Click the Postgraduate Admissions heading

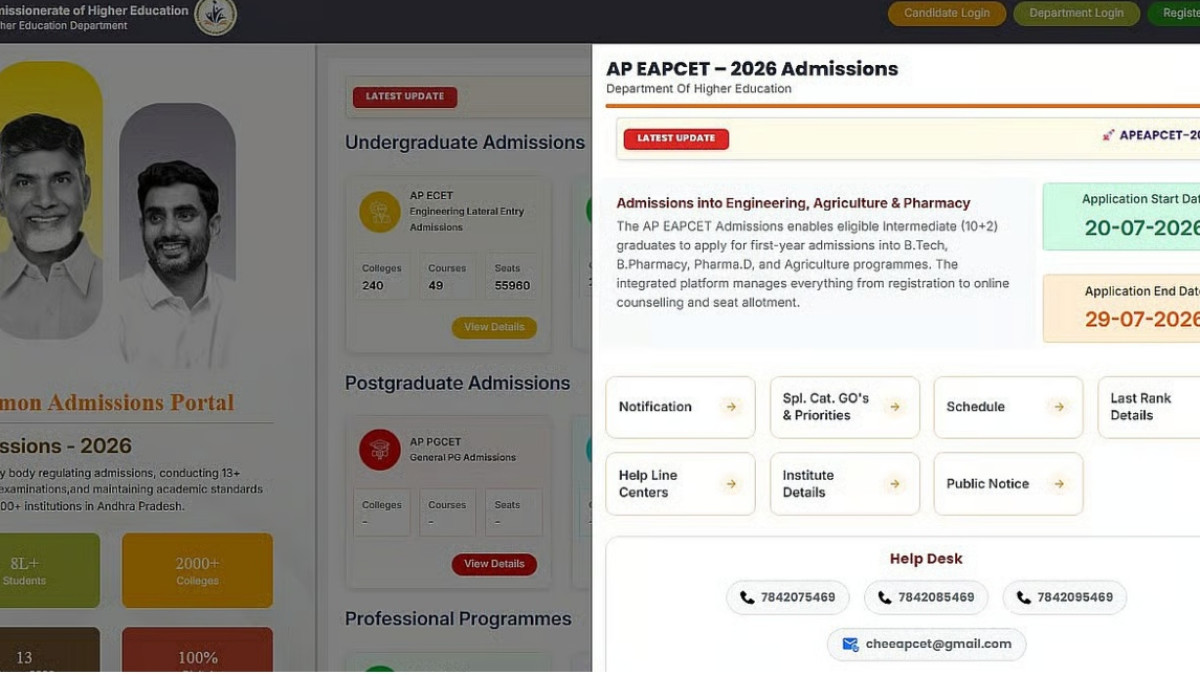pyautogui.click(x=457, y=383)
